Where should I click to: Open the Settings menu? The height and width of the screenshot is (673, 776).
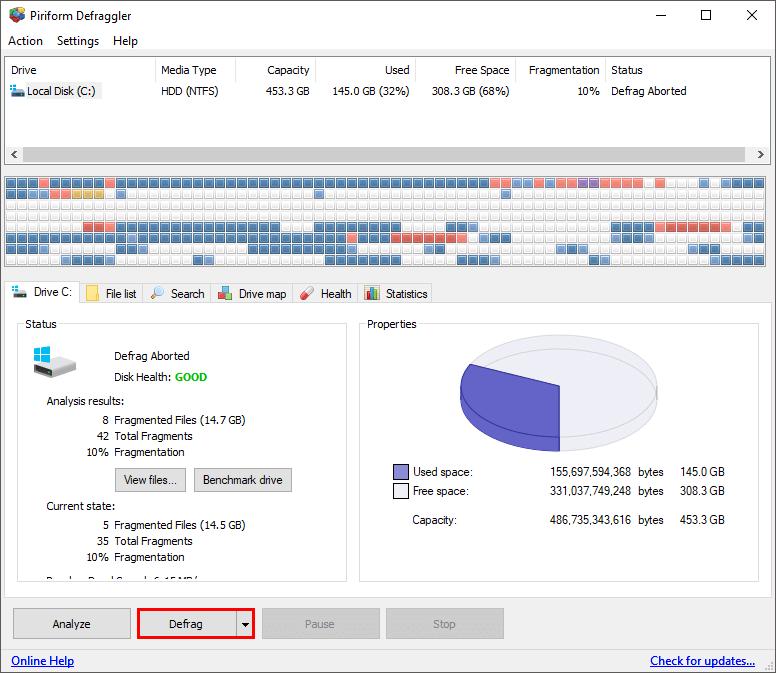78,41
